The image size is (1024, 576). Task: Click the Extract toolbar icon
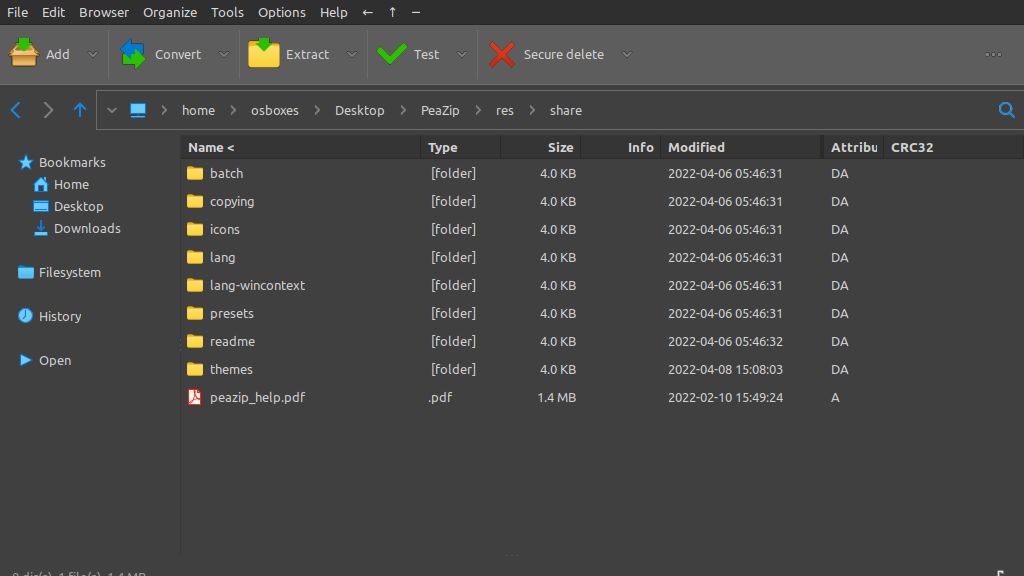pyautogui.click(x=264, y=54)
